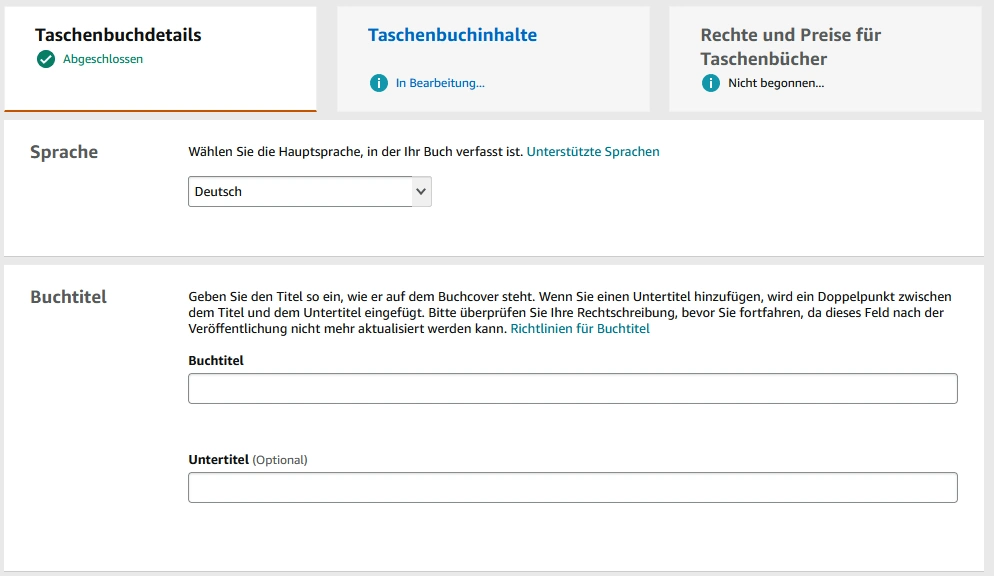Image resolution: width=994 pixels, height=576 pixels.
Task: Click the In Bearbeitung... status text
Action: coord(440,83)
